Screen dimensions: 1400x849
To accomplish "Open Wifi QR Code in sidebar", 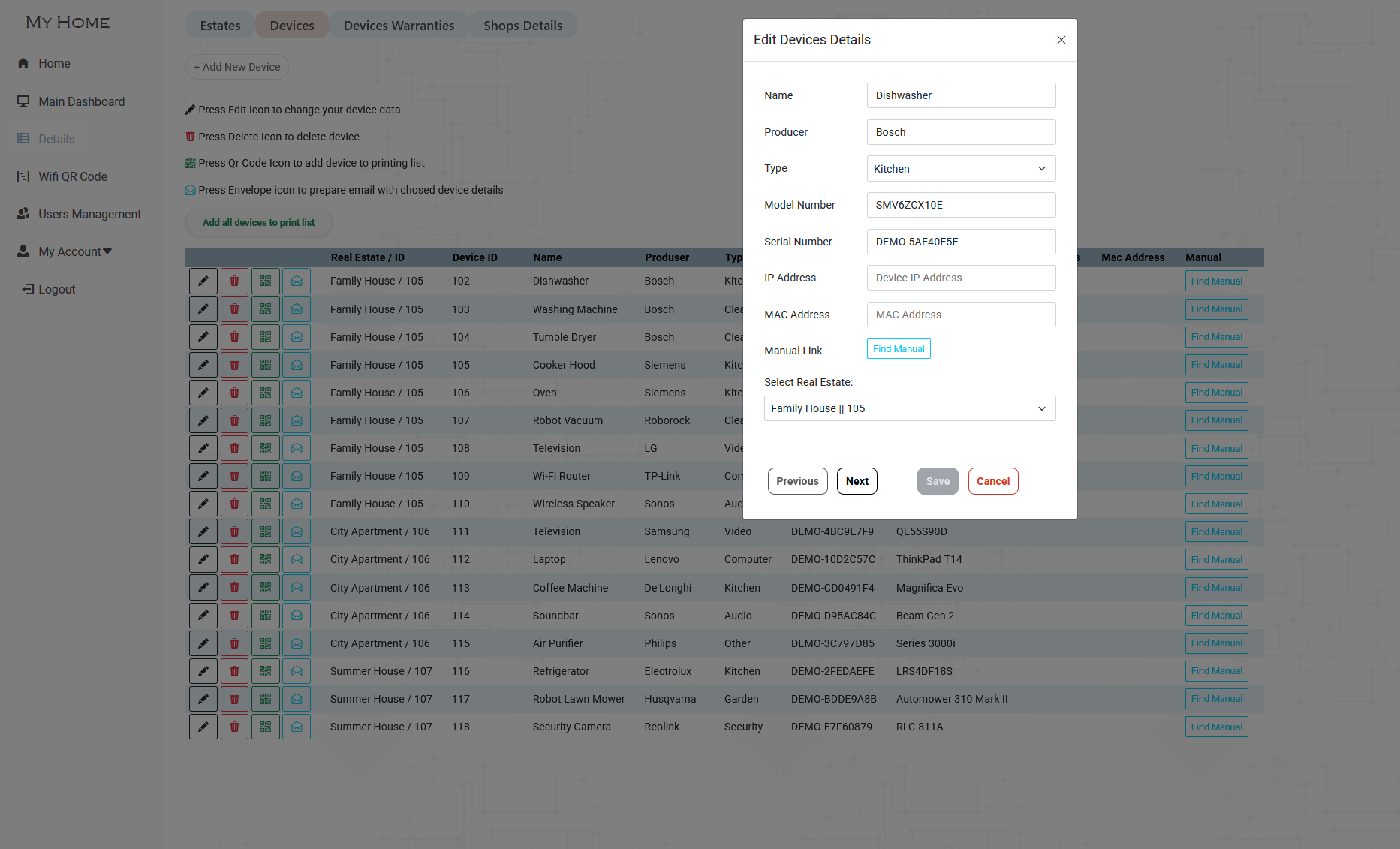I will coord(62,176).
